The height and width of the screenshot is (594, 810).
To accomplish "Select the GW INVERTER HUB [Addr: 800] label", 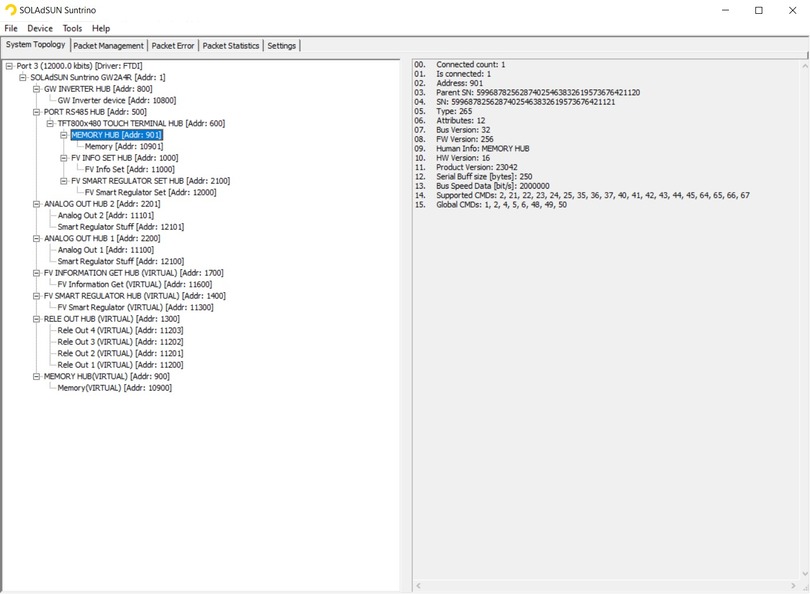I will [x=98, y=89].
